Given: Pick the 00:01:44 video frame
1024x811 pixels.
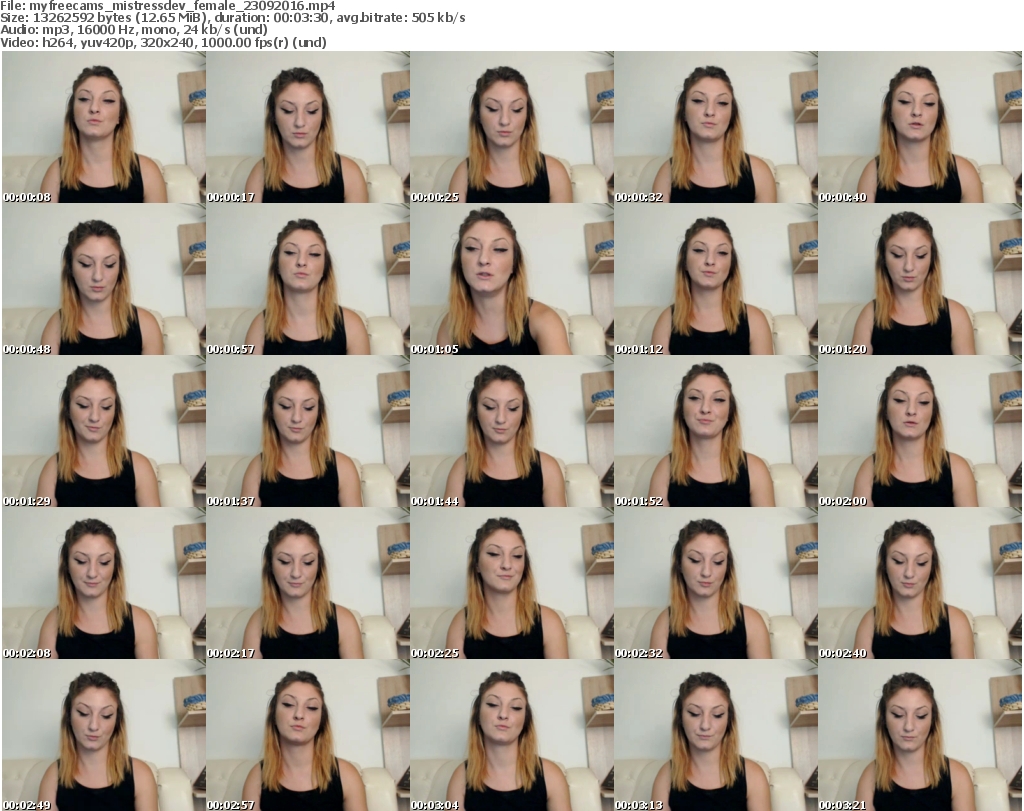Looking at the screenshot, I should click(x=511, y=432).
